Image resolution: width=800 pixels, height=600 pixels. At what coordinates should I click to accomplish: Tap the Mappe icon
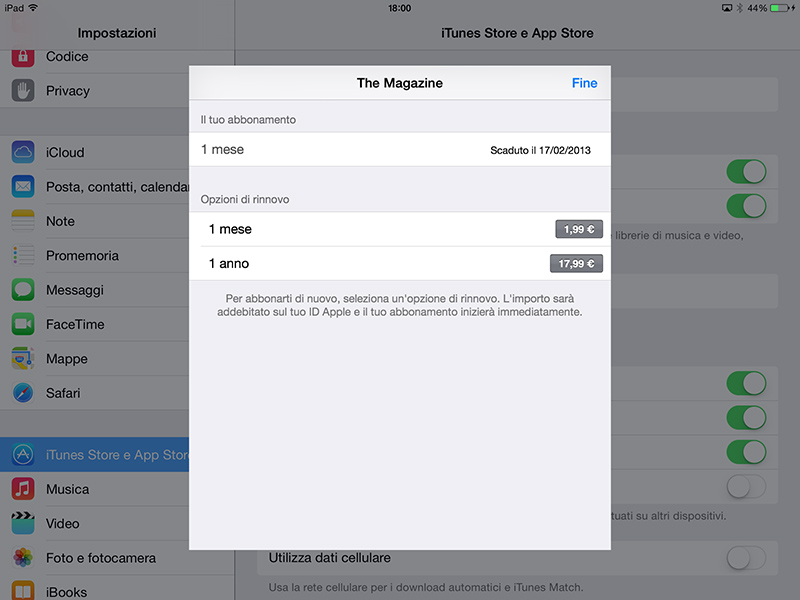click(23, 359)
